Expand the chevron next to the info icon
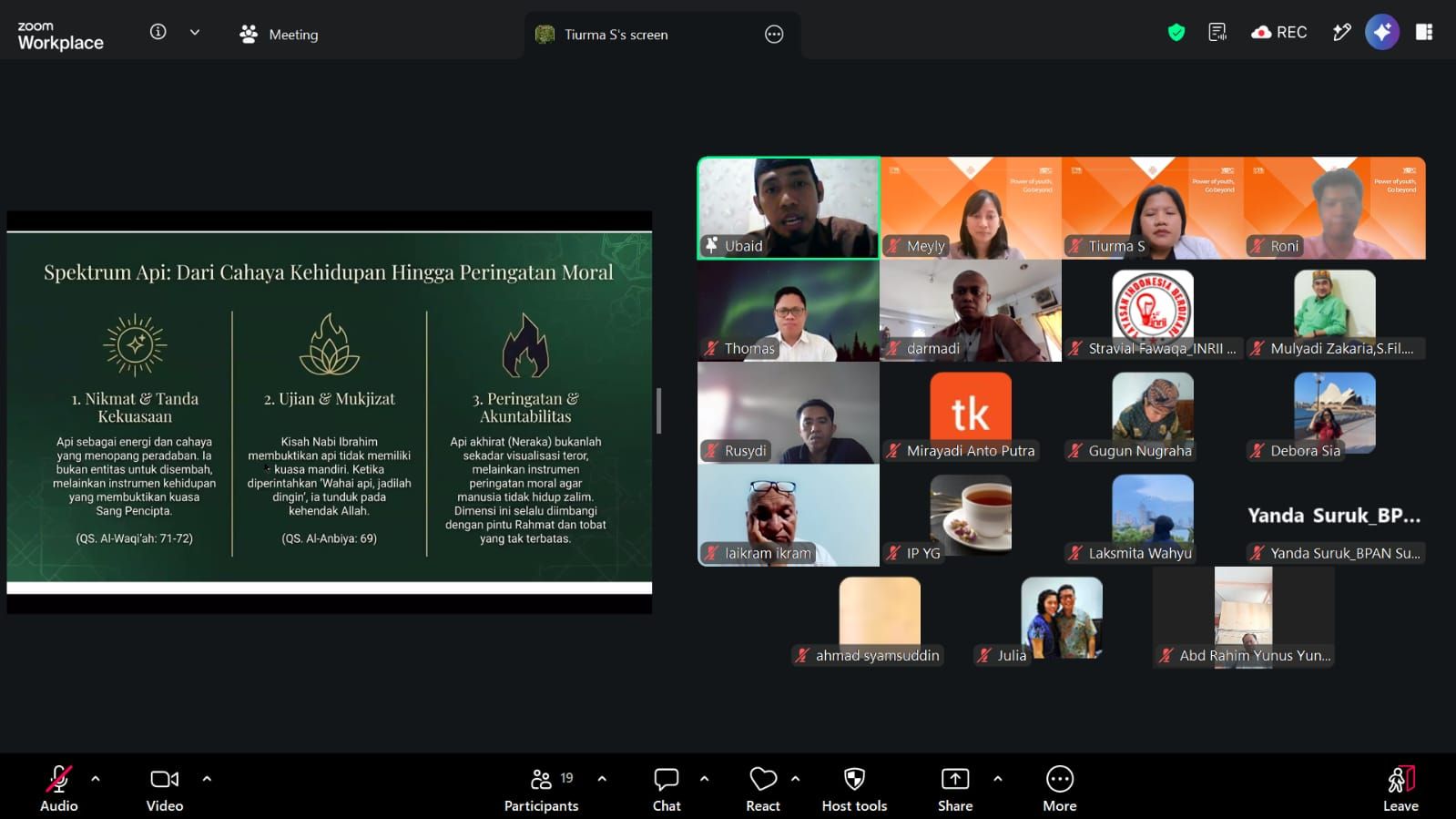Screen dimensions: 1456x819 point(195,33)
